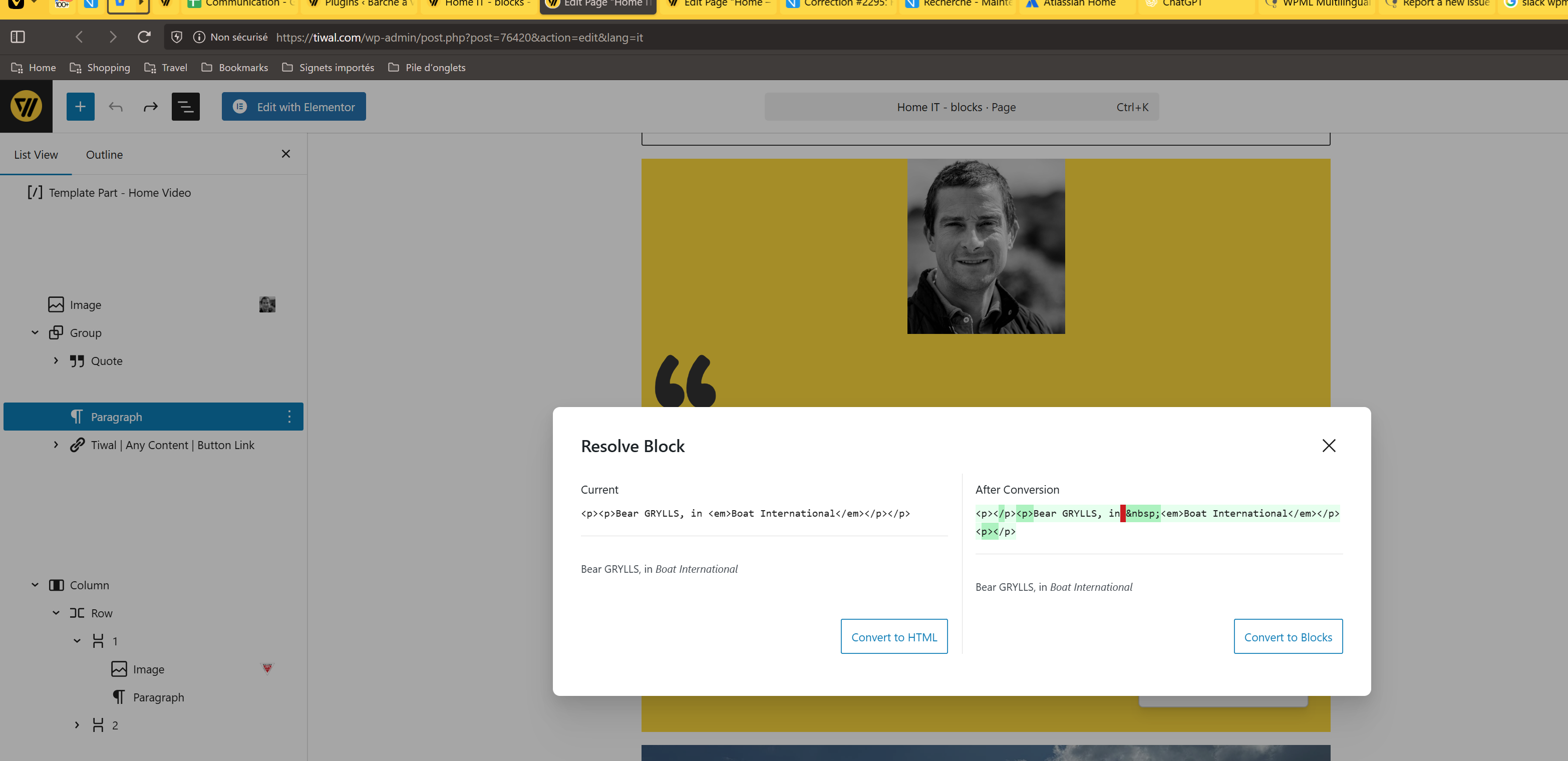Select the List View tab
This screenshot has width=1568, height=761.
tap(36, 155)
